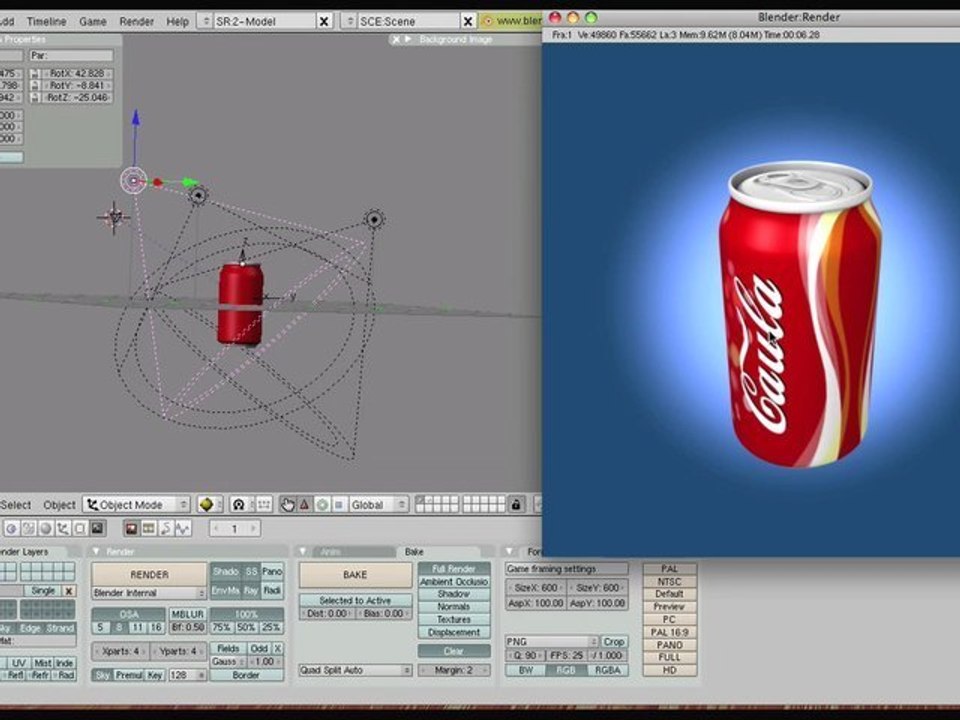
Task: Open the Scene context button in buttons header
Action: (x=97, y=528)
